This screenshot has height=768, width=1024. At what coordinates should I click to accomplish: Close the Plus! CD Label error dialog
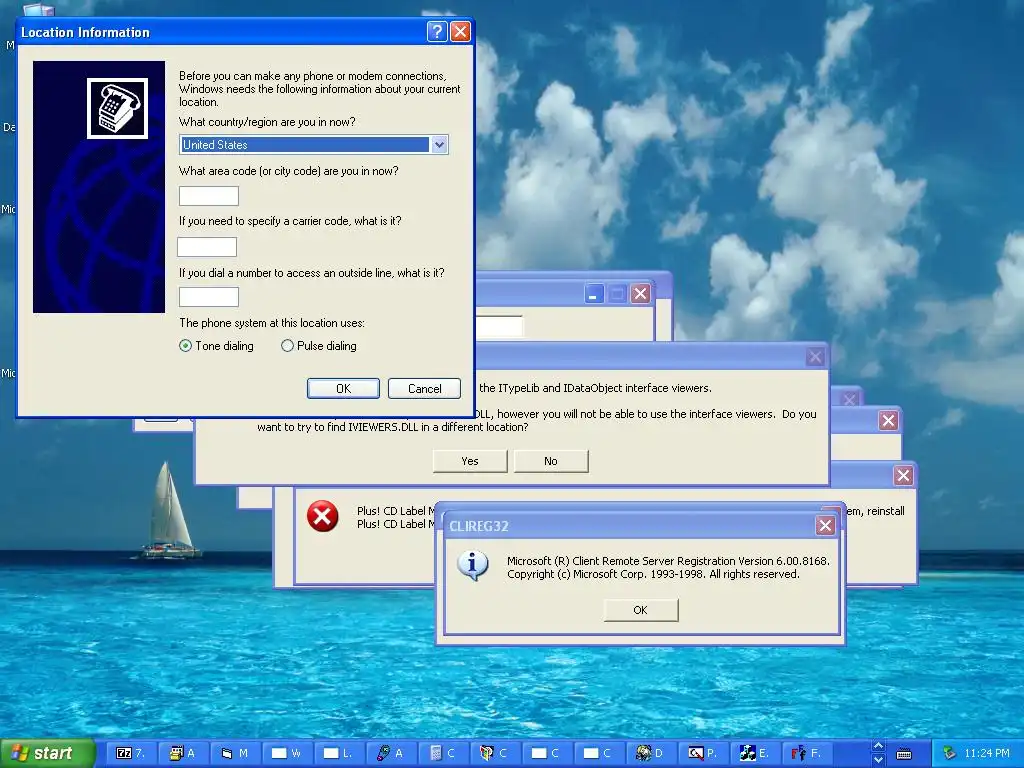[903, 475]
